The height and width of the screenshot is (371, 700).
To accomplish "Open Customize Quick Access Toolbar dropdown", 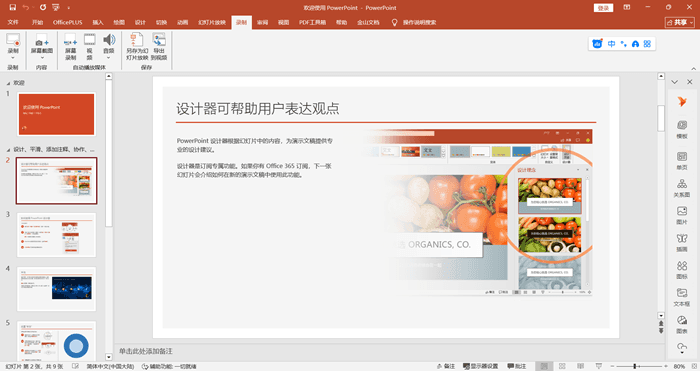I will point(68,8).
